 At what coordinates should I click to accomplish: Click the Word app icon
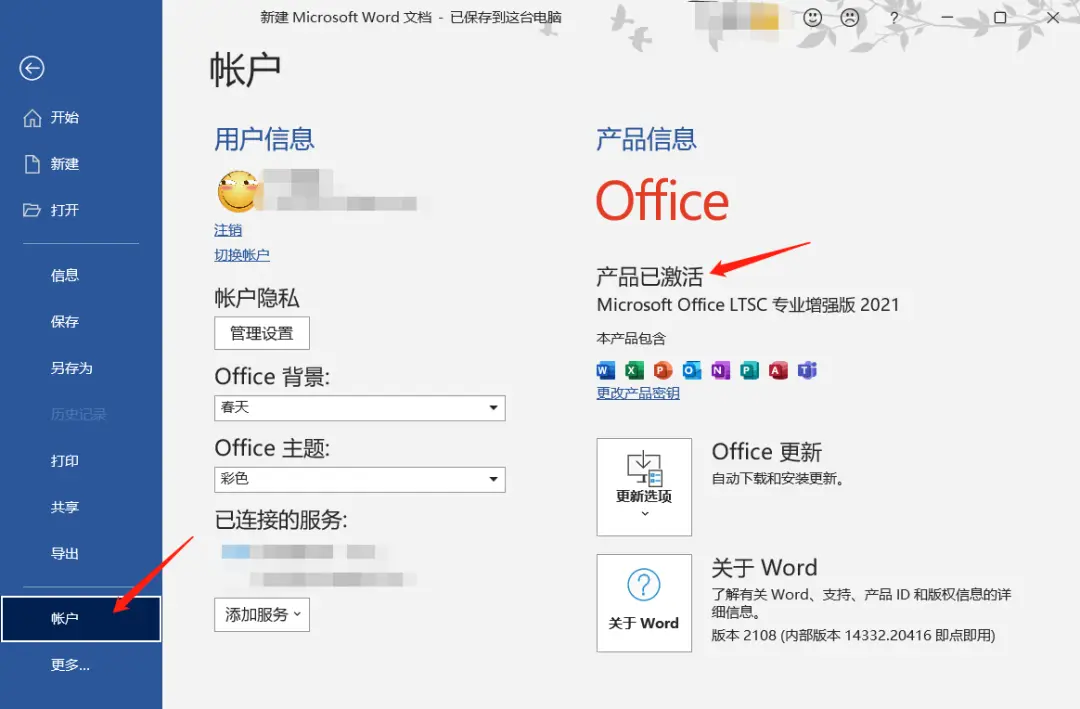click(605, 371)
